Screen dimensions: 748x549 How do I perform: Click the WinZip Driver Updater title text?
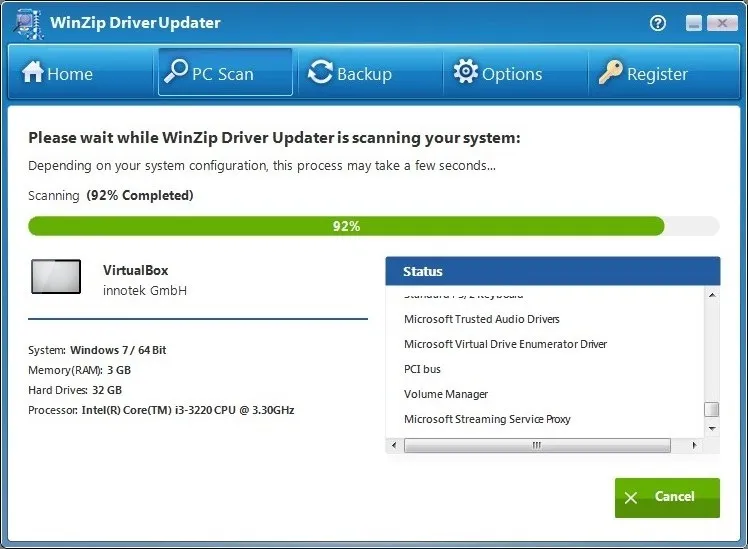coord(135,23)
